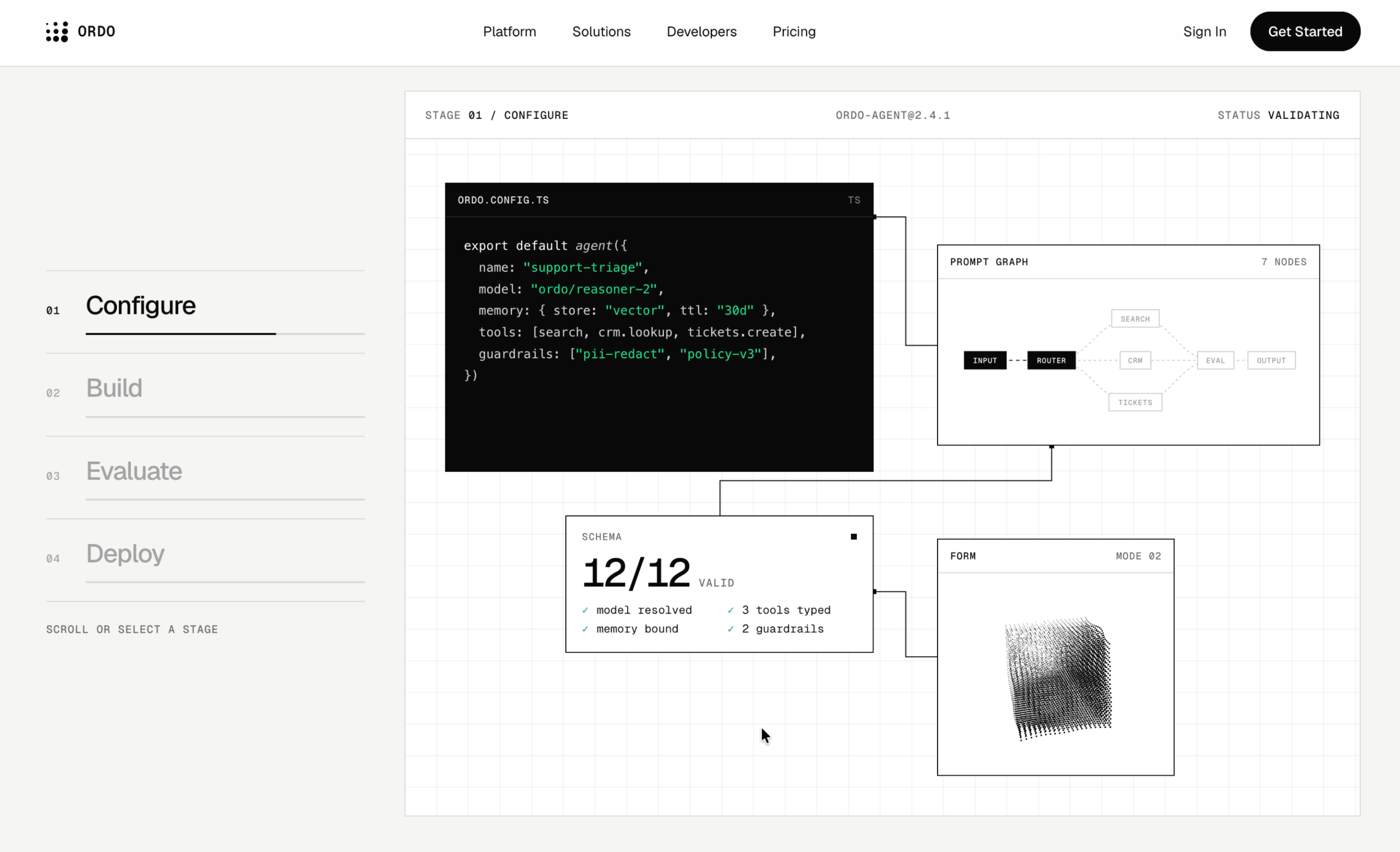The image size is (1400, 852).
Task: Click the '3 tools typed' check item
Action: 779,610
